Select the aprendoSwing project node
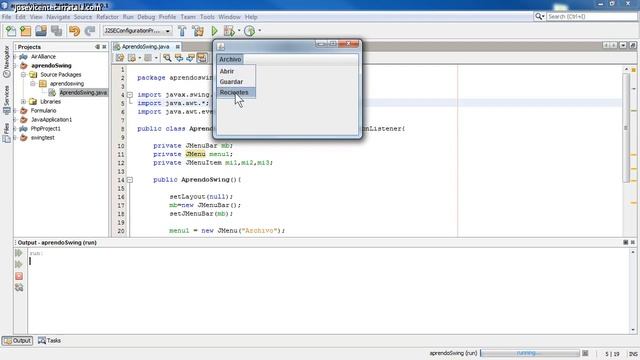 point(51,66)
